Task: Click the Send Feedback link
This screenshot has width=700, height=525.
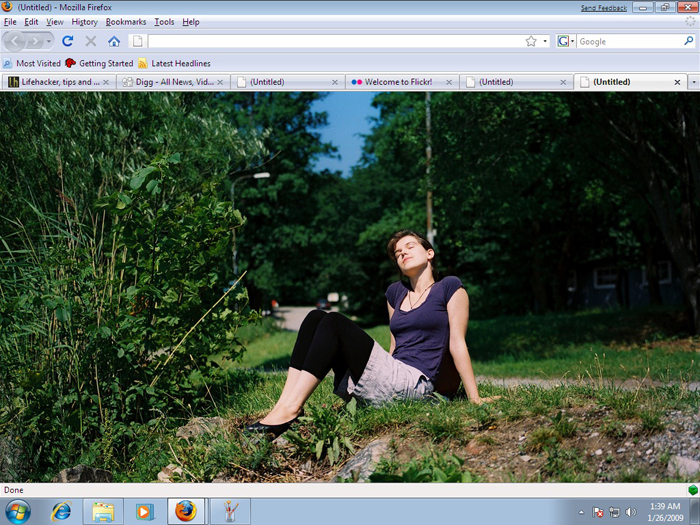Action: click(604, 8)
